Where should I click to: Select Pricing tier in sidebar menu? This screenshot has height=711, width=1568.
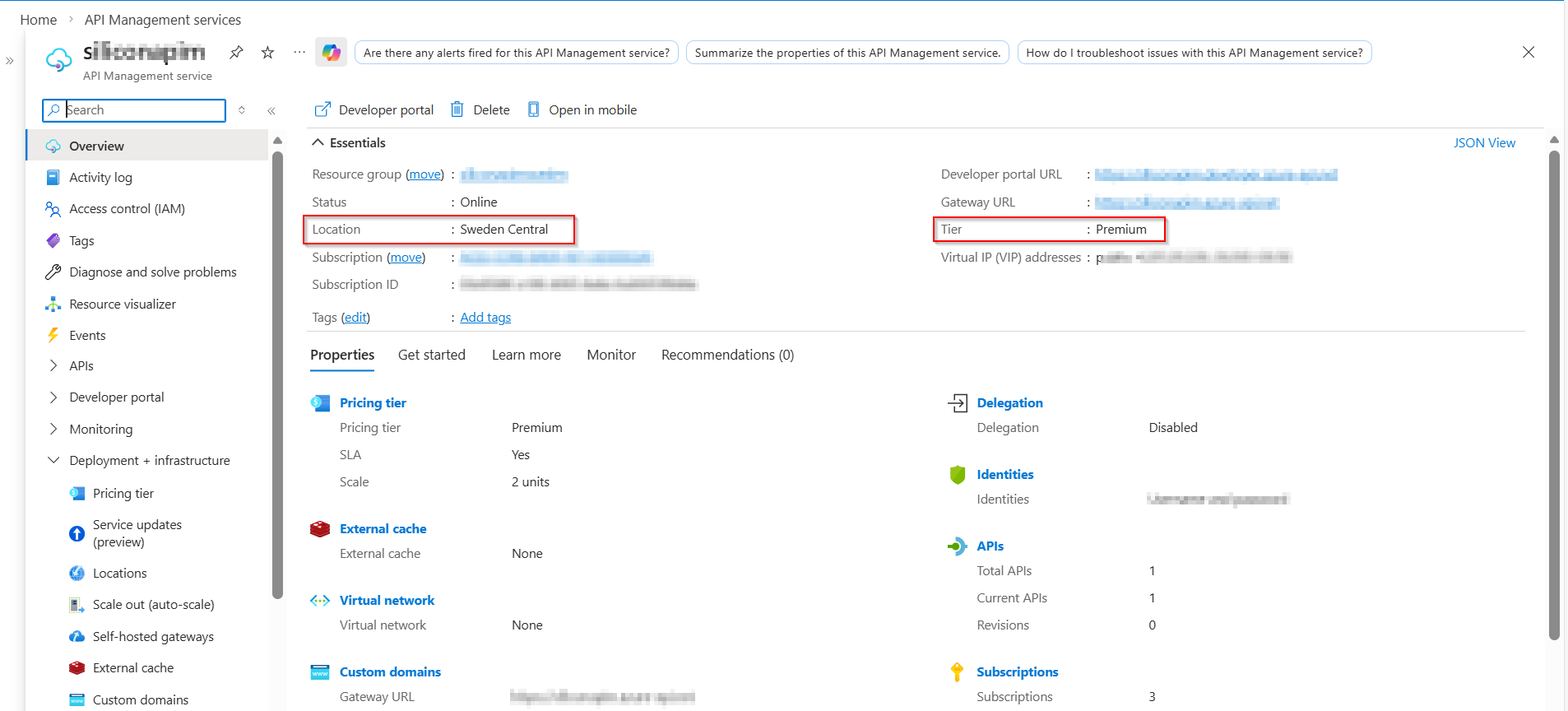[123, 493]
